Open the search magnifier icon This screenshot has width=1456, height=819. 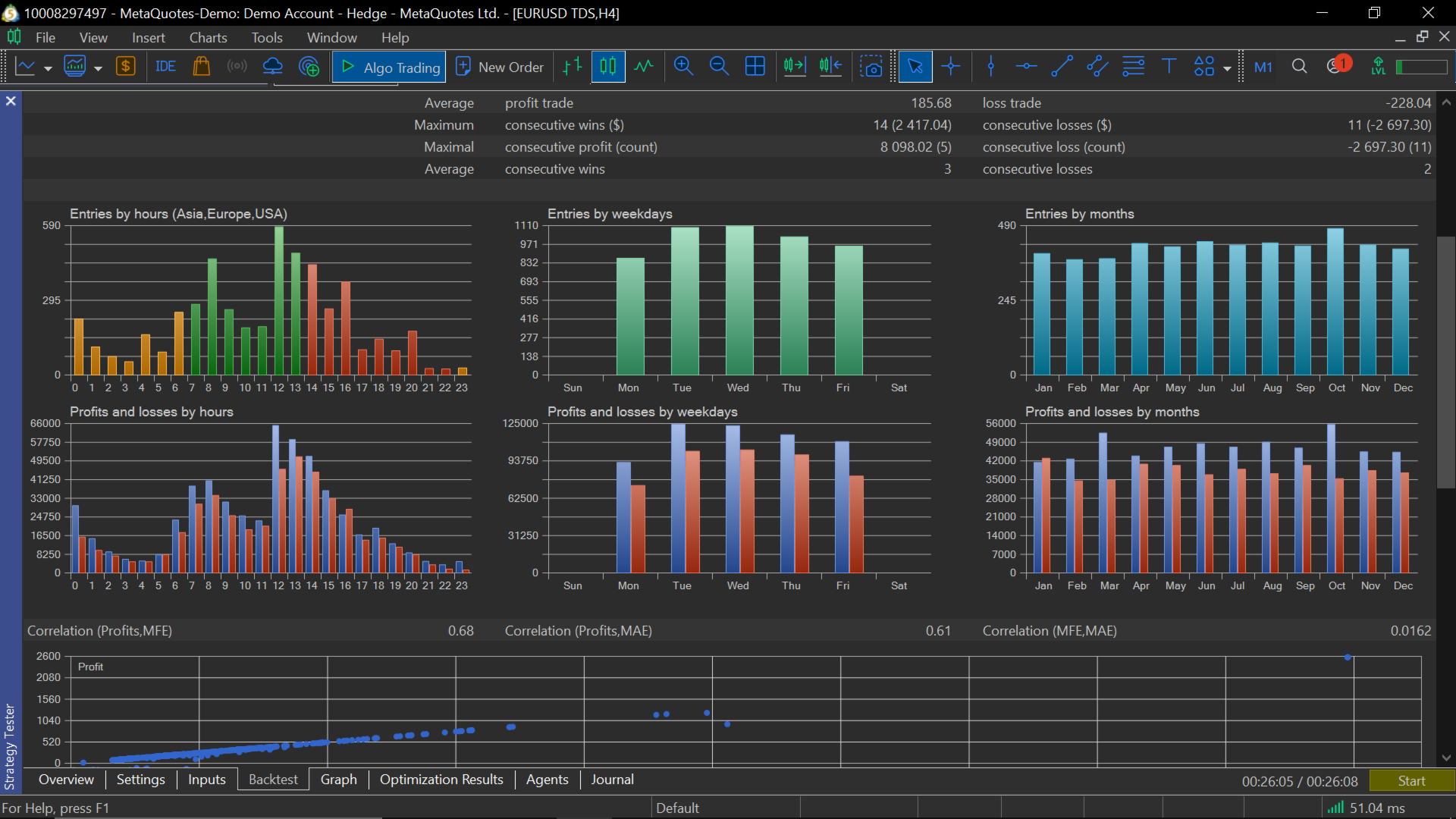tap(1299, 67)
